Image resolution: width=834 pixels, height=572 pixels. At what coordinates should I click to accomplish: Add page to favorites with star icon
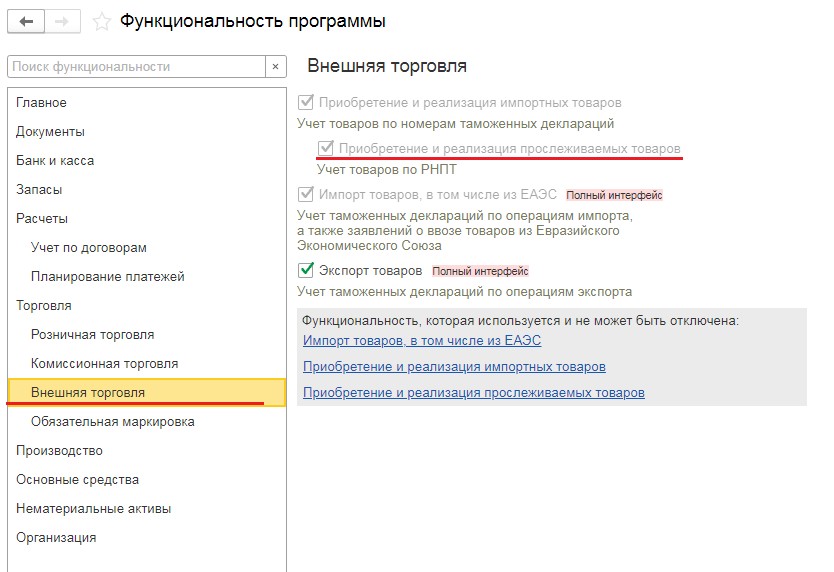pyautogui.click(x=101, y=21)
